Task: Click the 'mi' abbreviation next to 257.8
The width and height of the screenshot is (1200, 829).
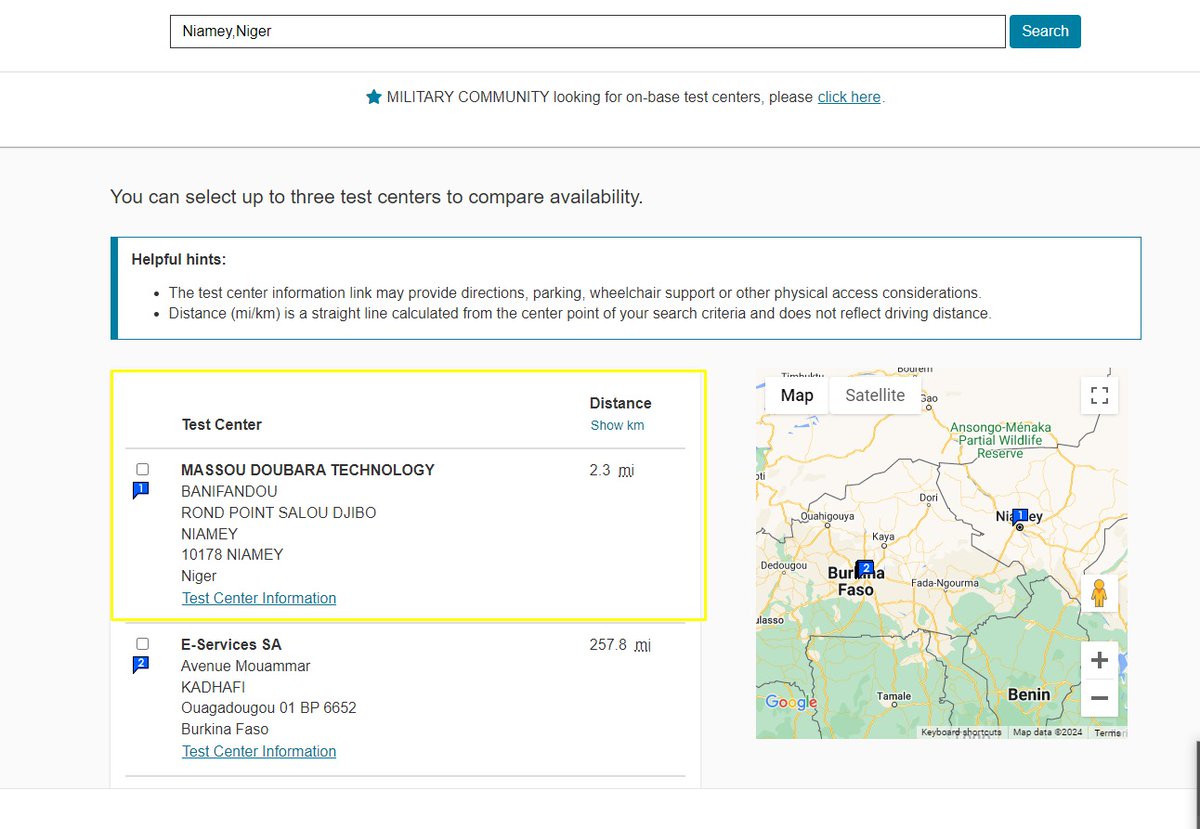Action: tap(641, 645)
